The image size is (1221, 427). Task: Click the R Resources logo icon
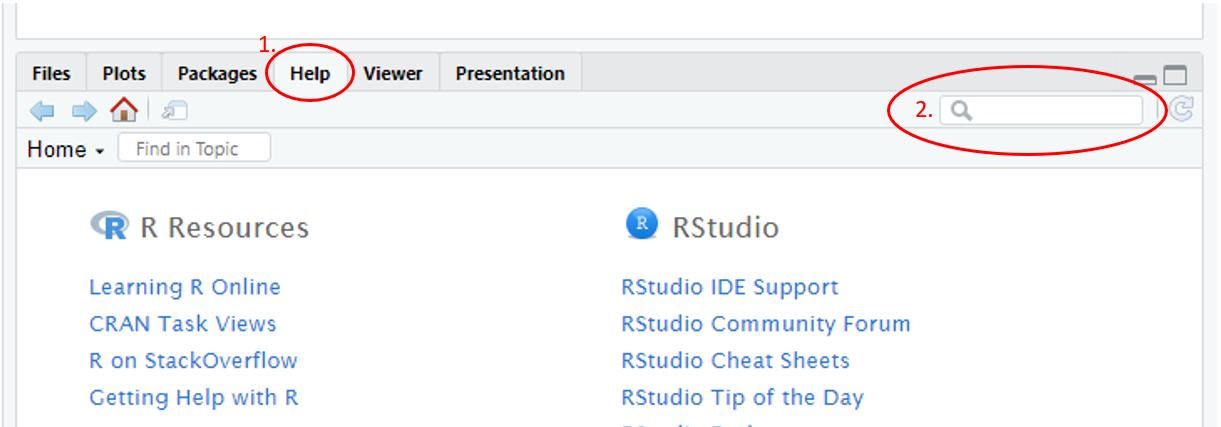coord(109,226)
